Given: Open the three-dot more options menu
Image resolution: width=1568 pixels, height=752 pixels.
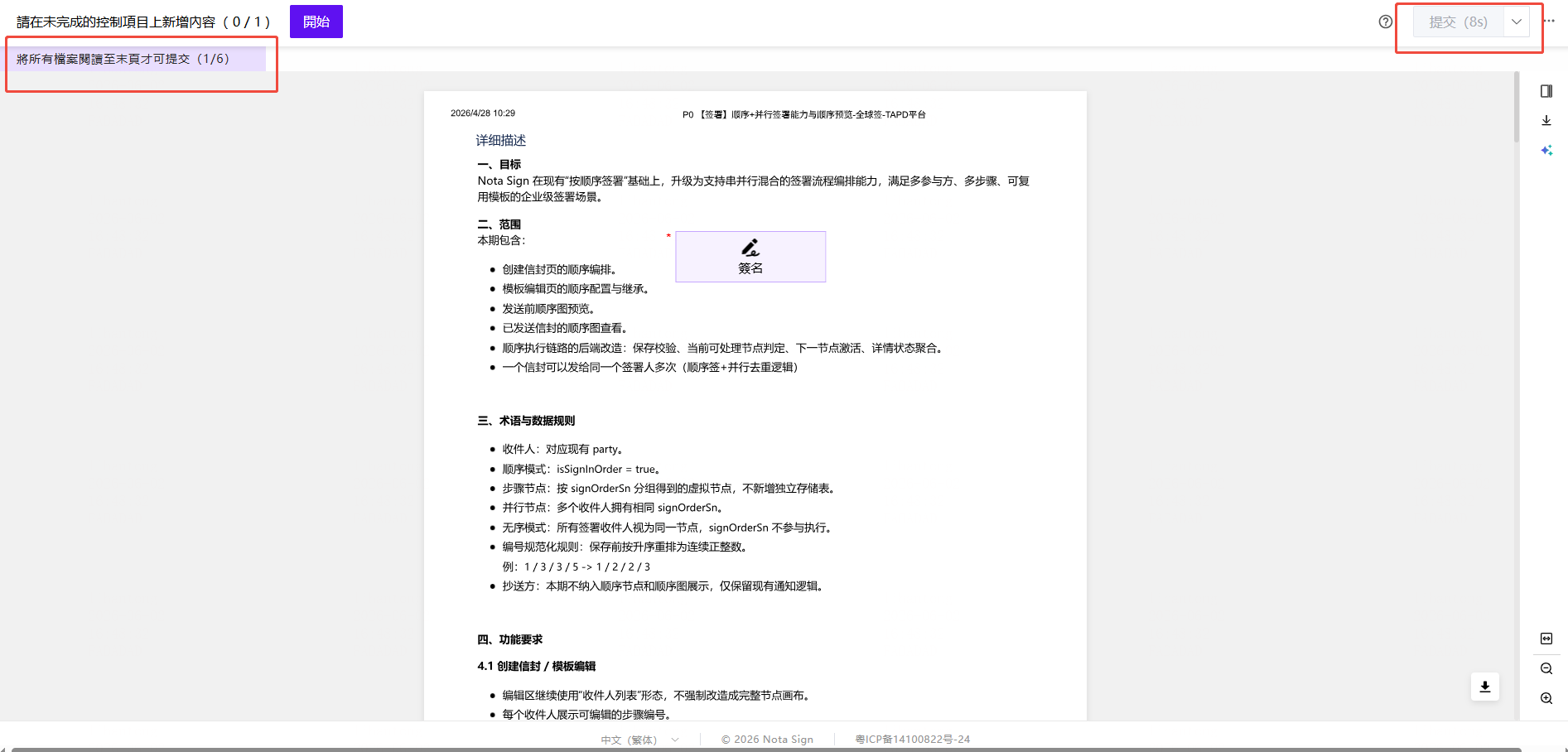Looking at the screenshot, I should [x=1549, y=22].
